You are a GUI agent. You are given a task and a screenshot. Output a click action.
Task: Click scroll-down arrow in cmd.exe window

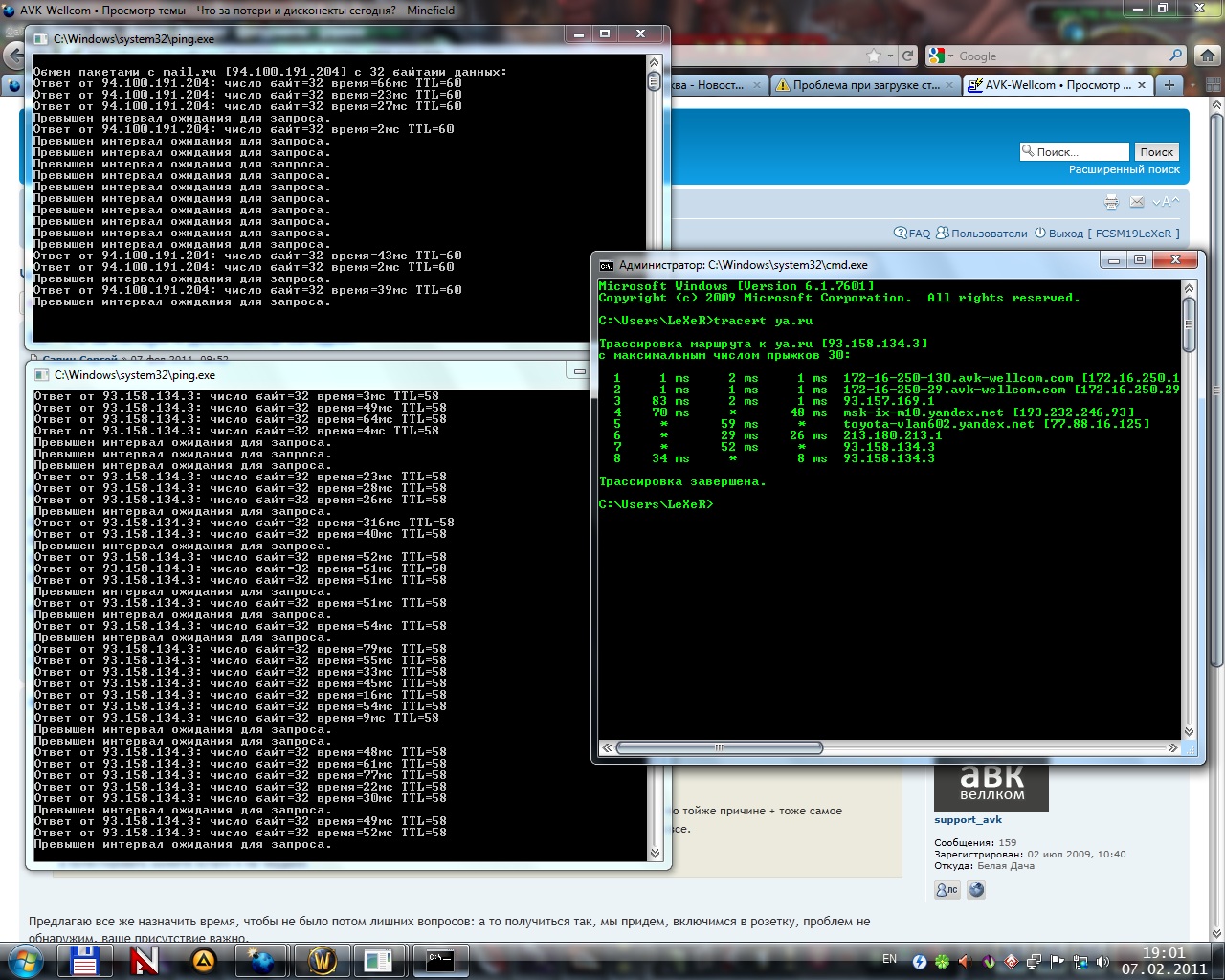coord(1189,732)
